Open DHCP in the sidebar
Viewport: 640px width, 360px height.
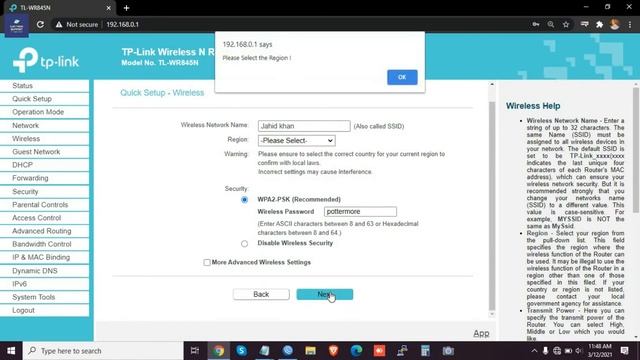(44, 165)
